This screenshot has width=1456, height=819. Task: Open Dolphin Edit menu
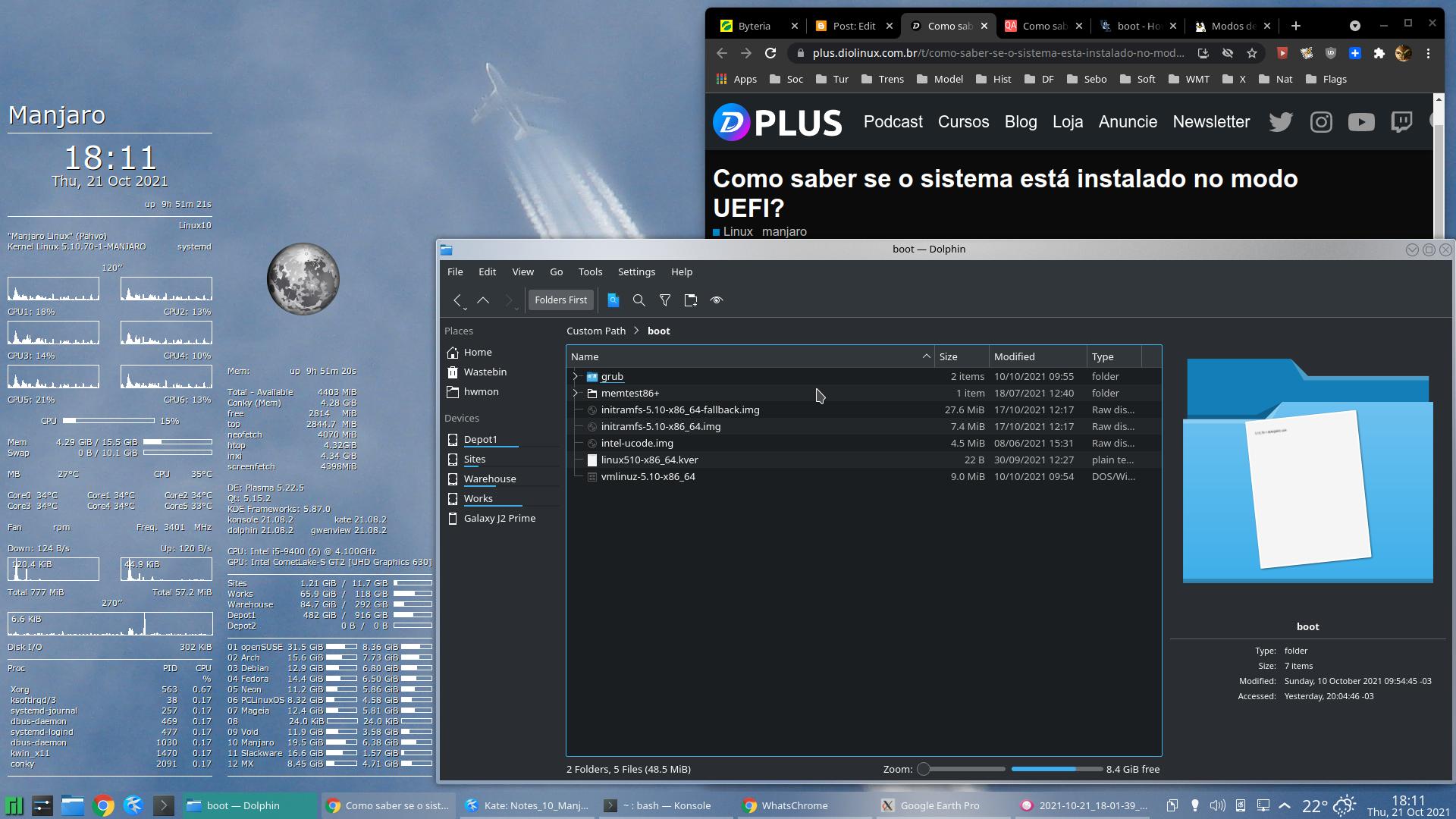tap(488, 271)
